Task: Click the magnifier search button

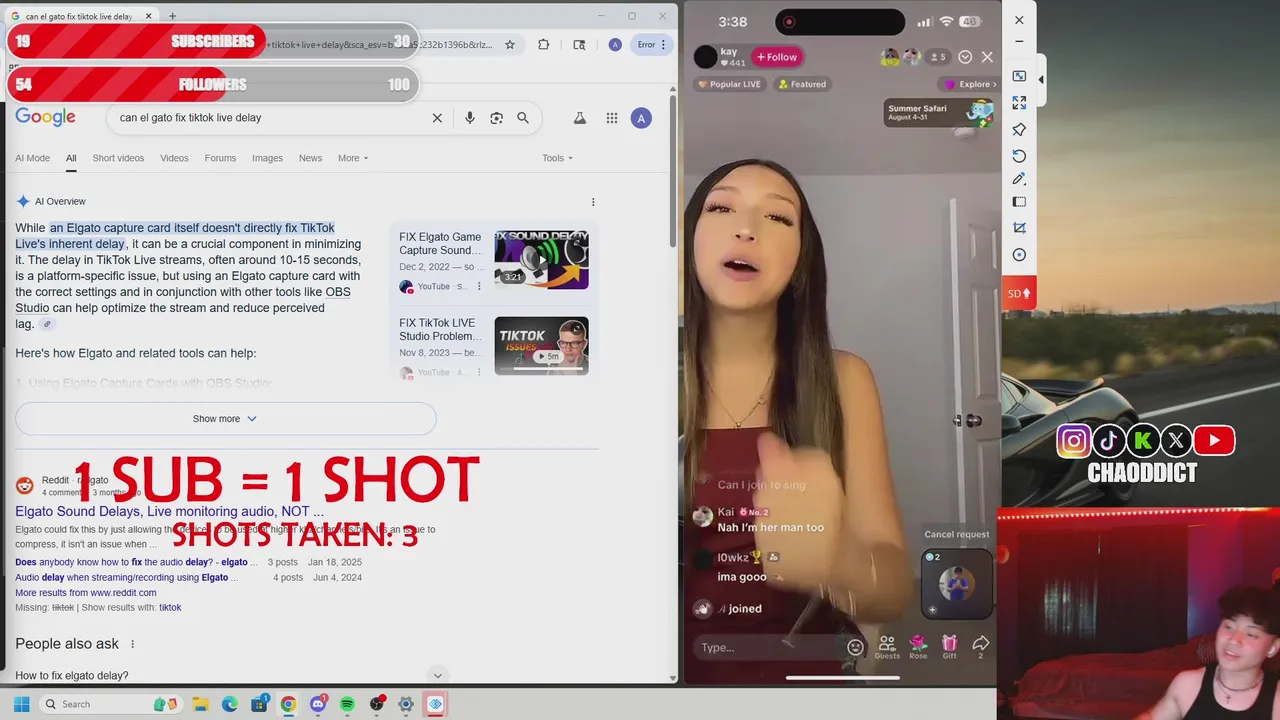Action: (x=522, y=118)
